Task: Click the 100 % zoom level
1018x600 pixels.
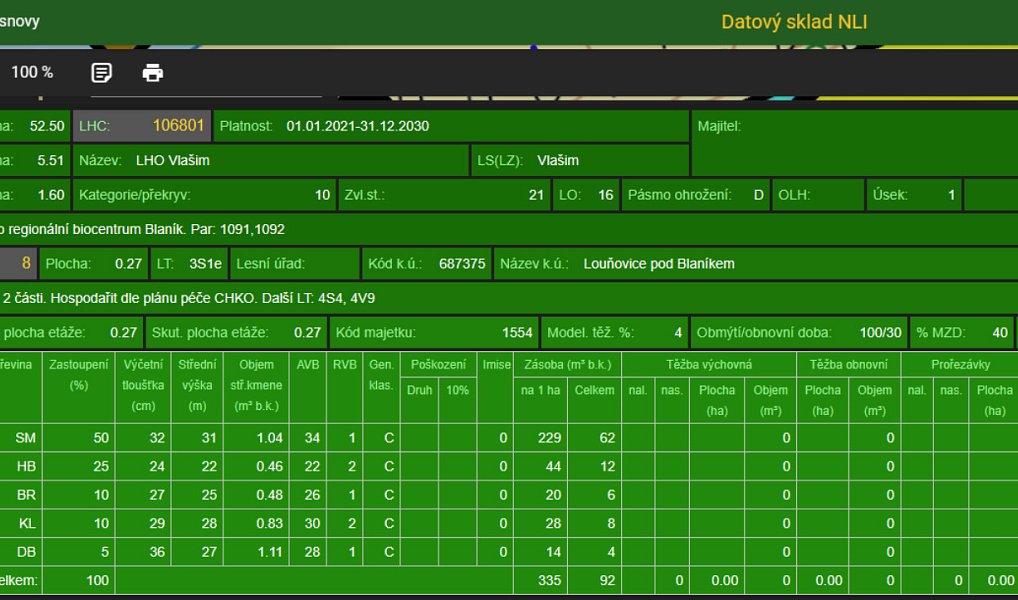Action: click(32, 72)
